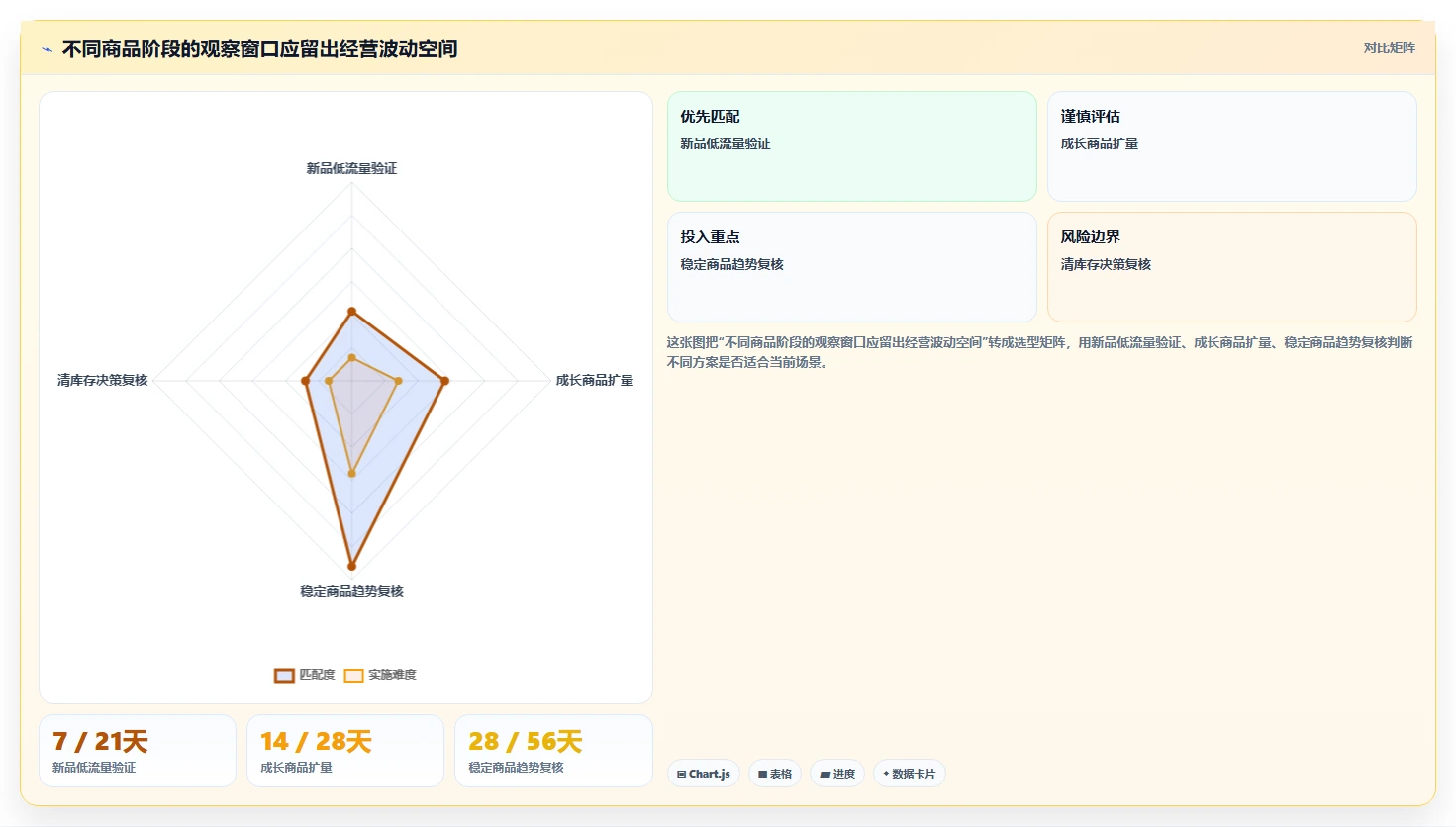Click the 14 / 28天 stat card

[x=345, y=751]
